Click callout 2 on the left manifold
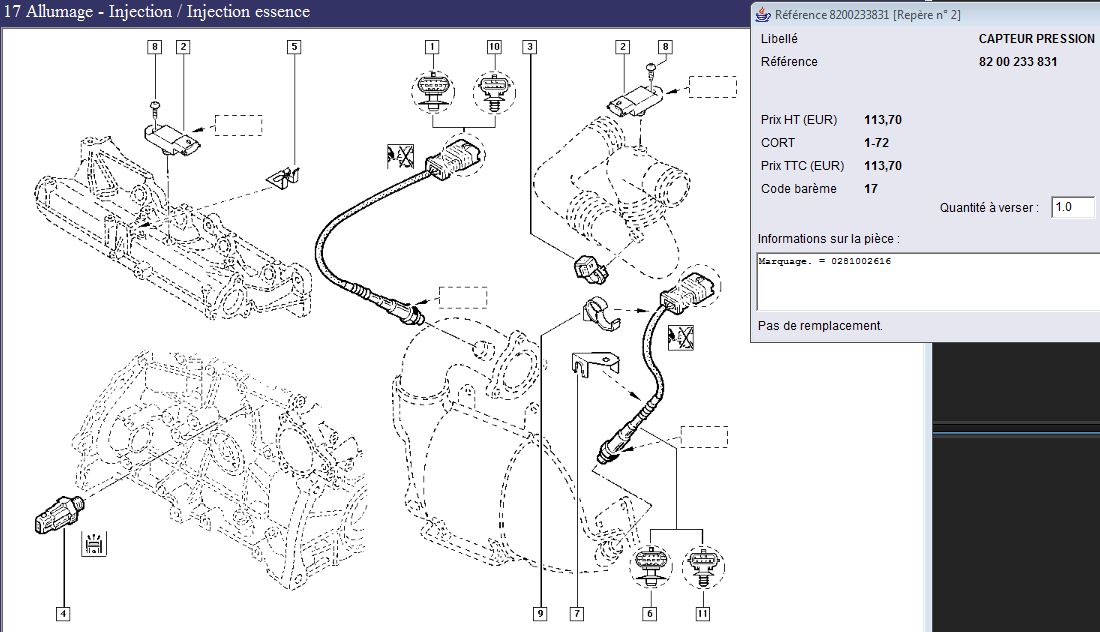Viewport: 1100px width, 632px height. (183, 47)
